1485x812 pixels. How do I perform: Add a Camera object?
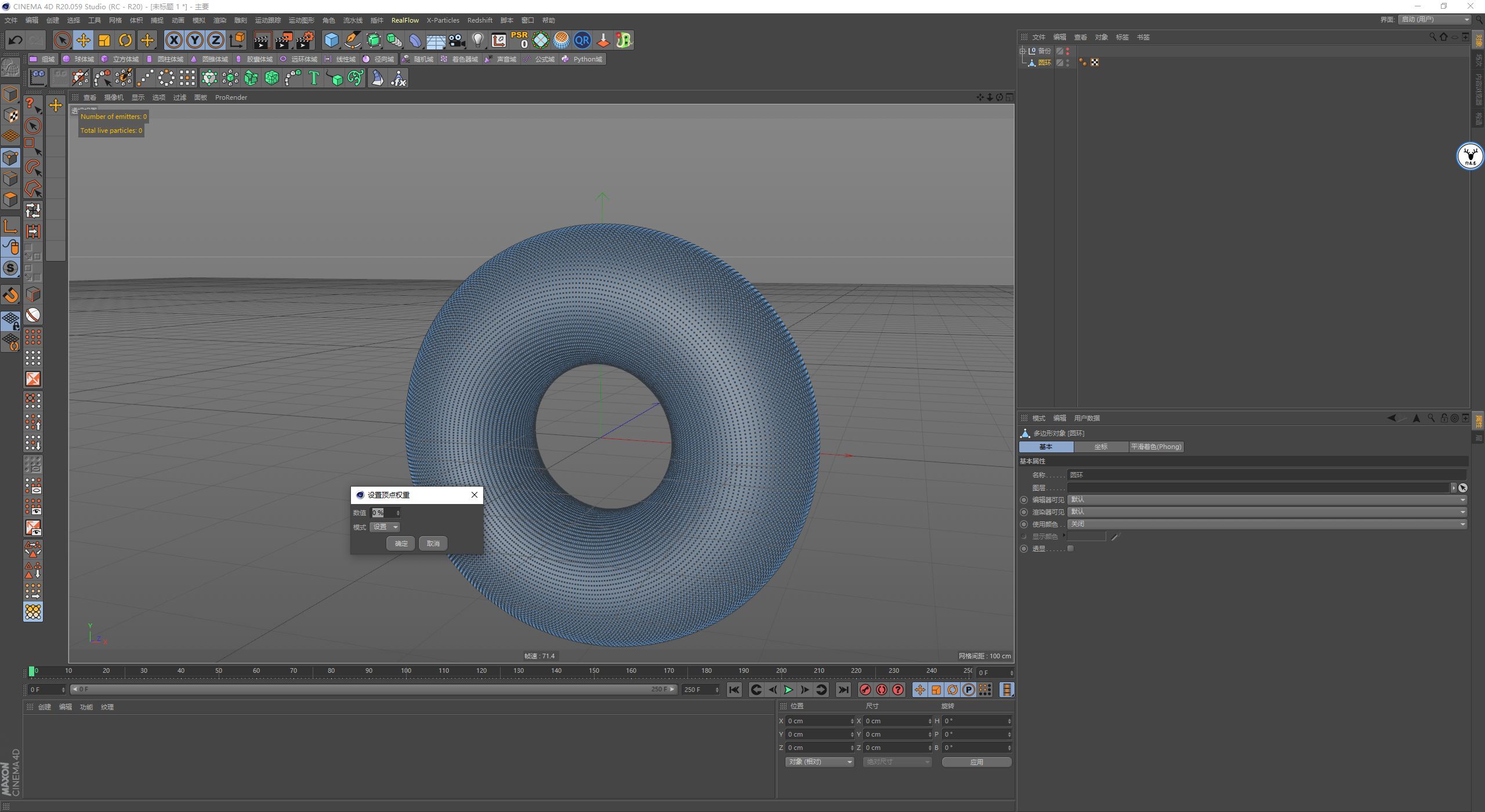457,40
